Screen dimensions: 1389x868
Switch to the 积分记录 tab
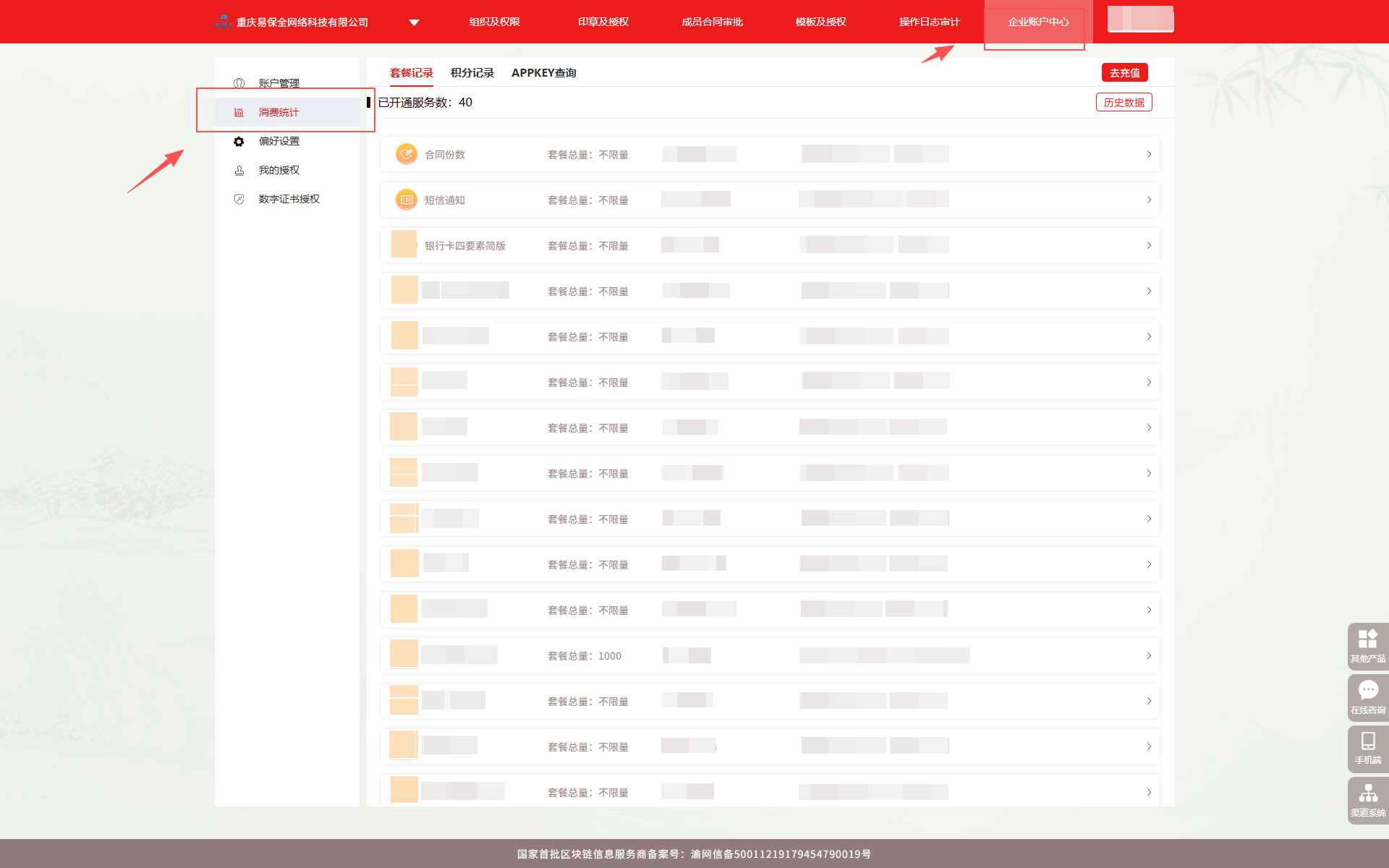tap(472, 73)
